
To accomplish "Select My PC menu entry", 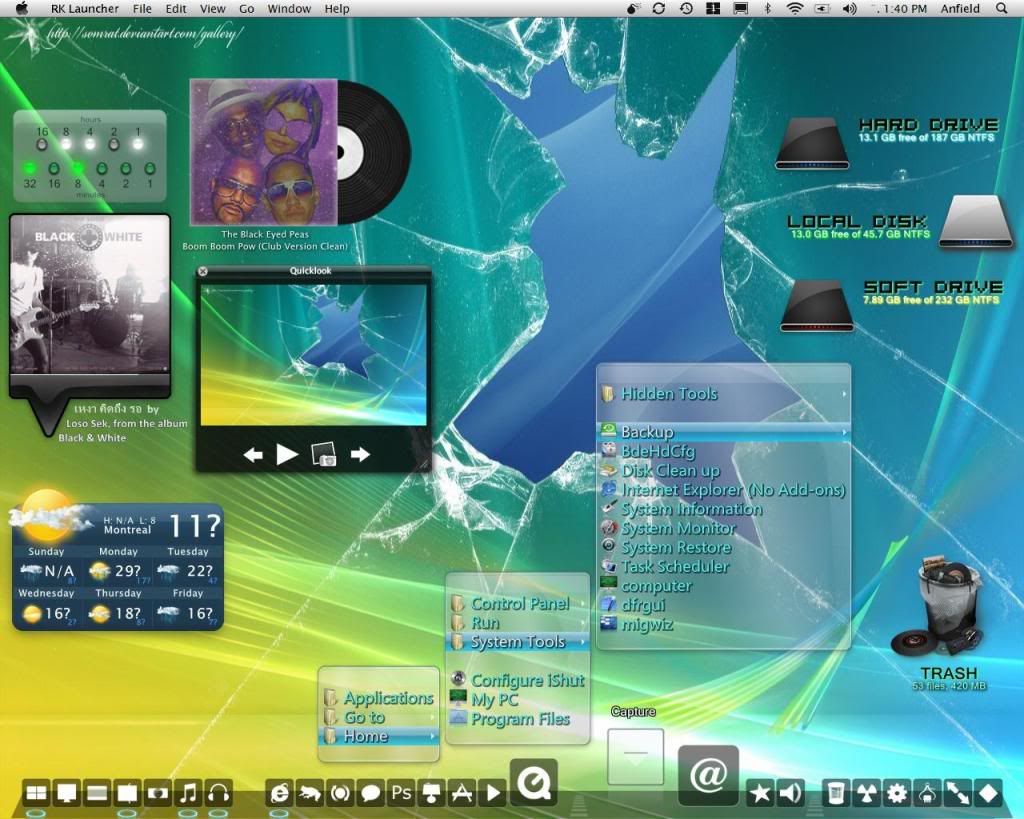I will tap(484, 700).
